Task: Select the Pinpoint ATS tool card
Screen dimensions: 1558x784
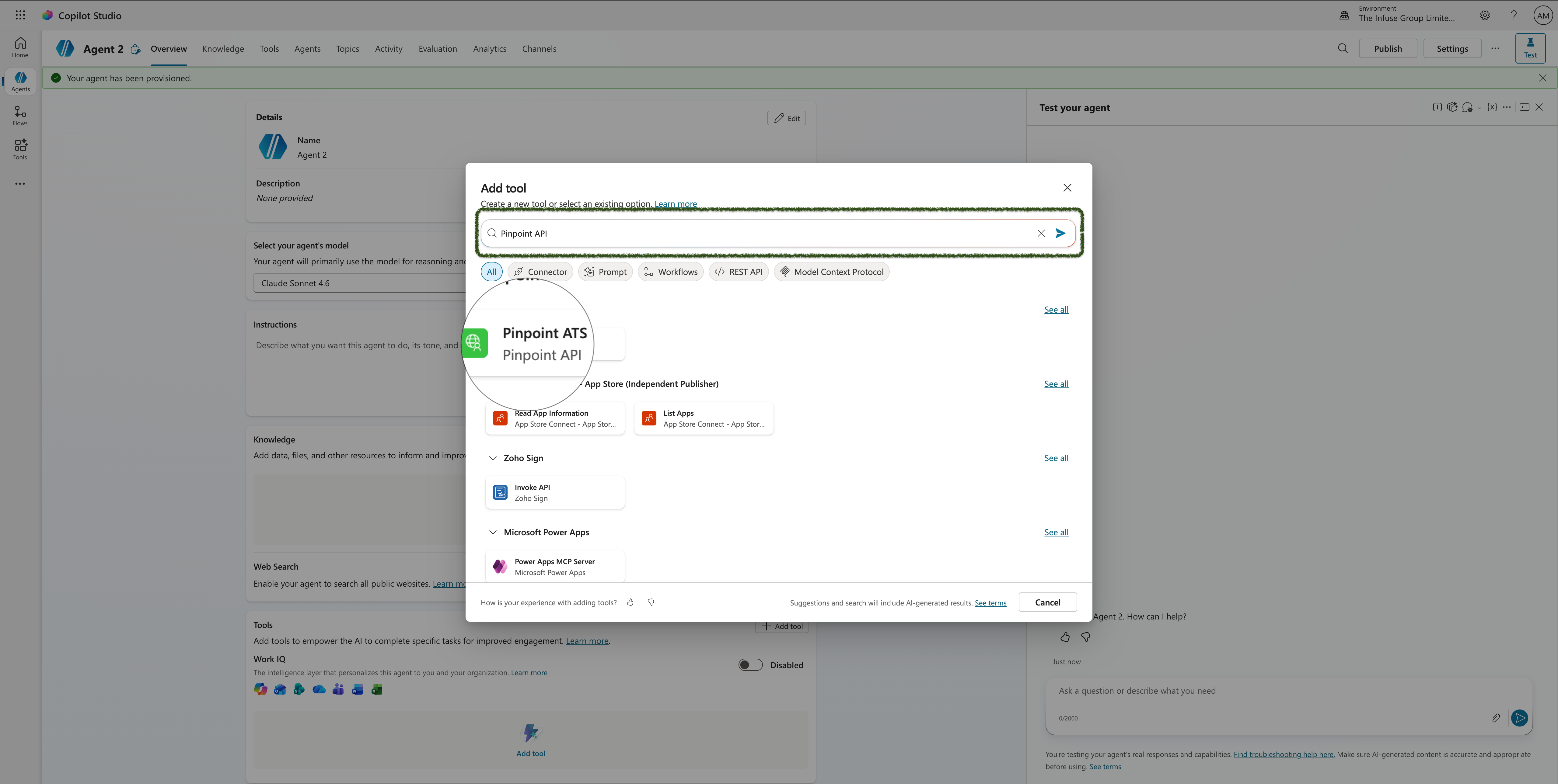Action: click(x=544, y=343)
